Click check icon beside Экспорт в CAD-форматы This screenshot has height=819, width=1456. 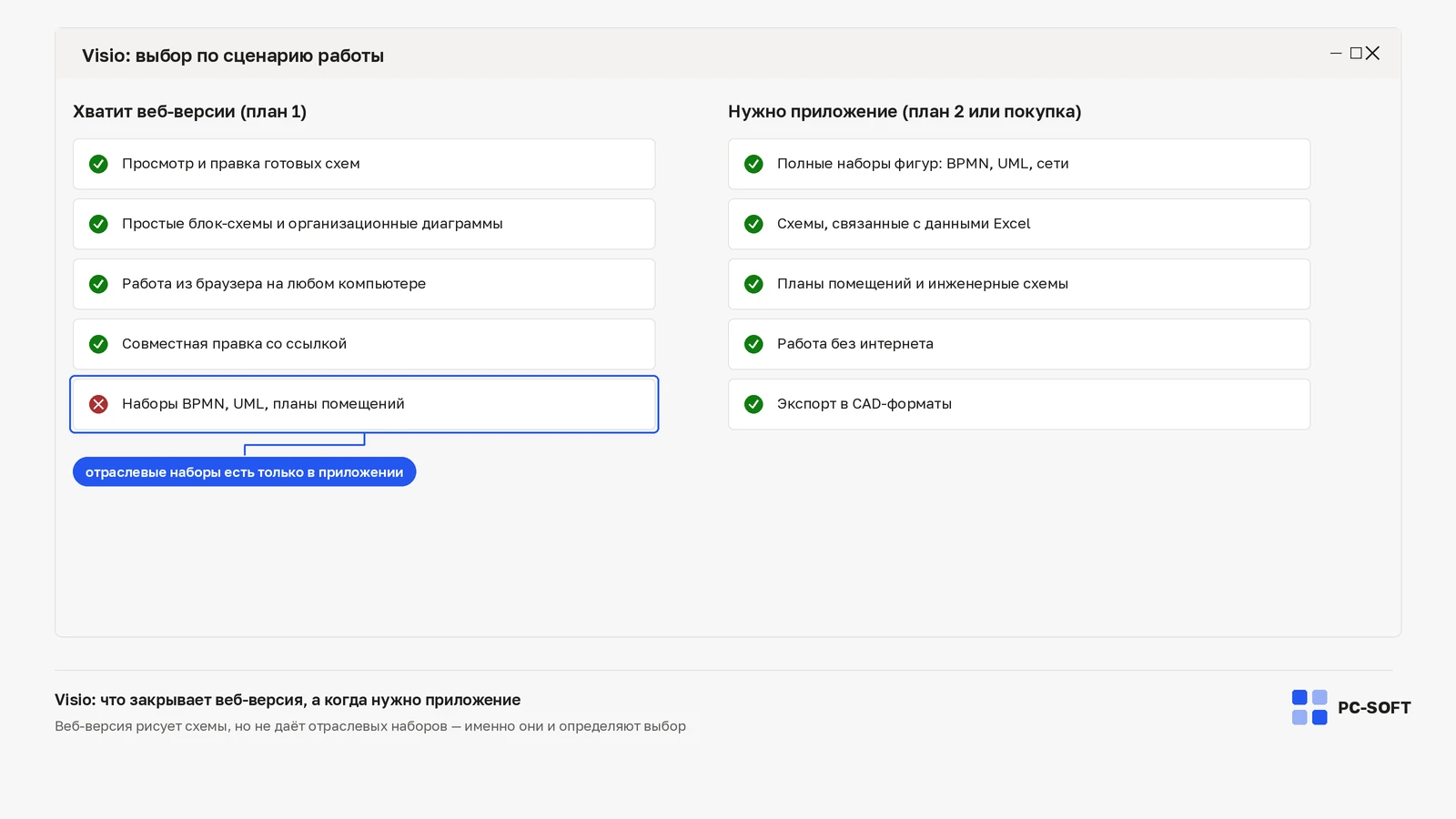point(753,404)
